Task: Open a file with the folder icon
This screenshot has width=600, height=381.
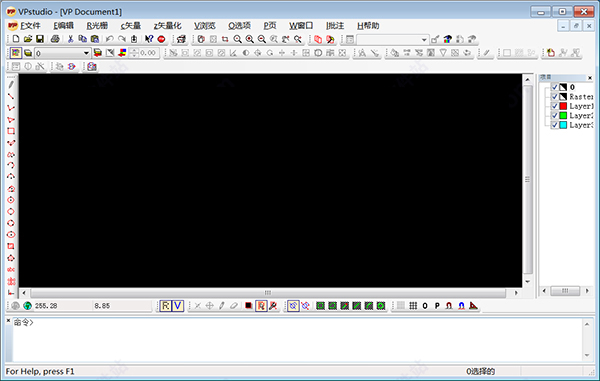Action: (x=28, y=39)
